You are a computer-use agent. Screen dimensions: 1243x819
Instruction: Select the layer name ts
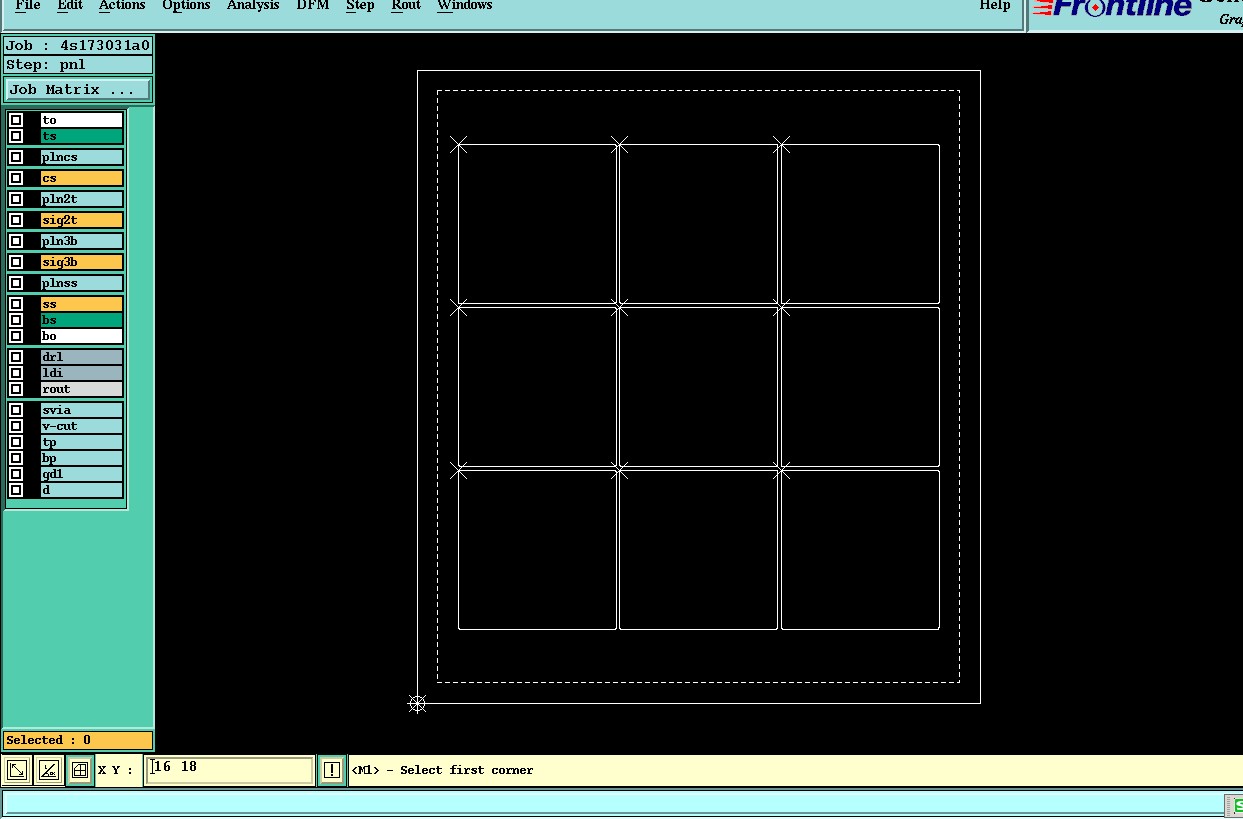coord(81,136)
